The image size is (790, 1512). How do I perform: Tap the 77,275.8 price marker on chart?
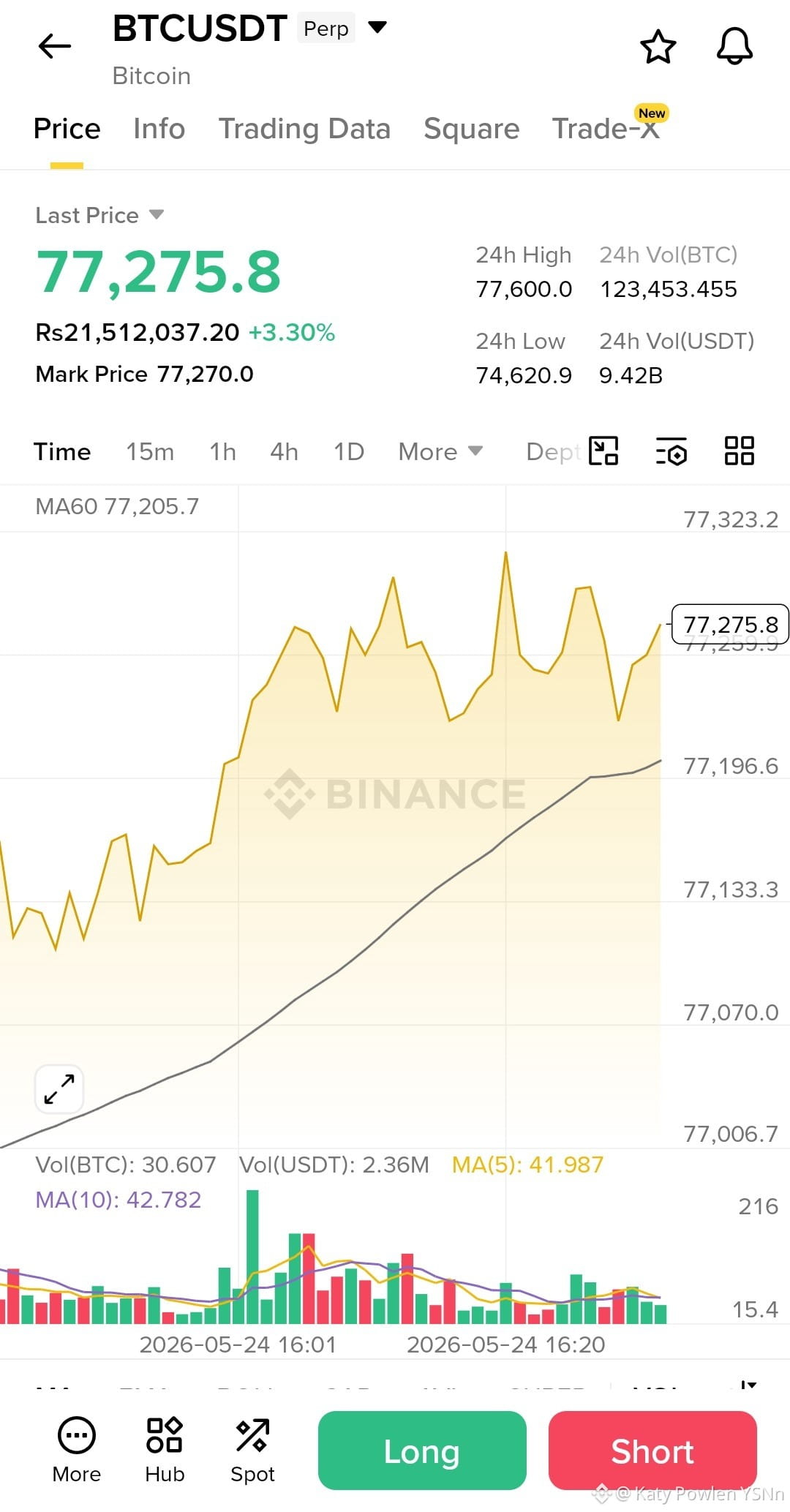[x=730, y=624]
